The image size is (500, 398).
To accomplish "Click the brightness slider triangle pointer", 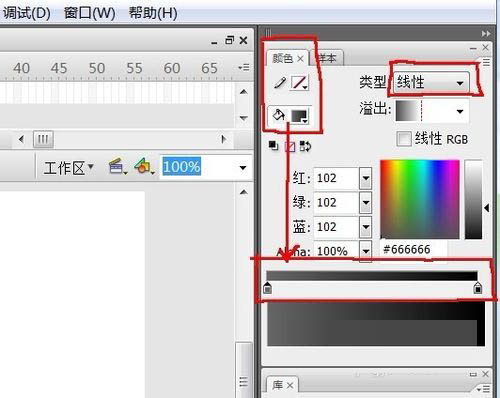I will [487, 208].
